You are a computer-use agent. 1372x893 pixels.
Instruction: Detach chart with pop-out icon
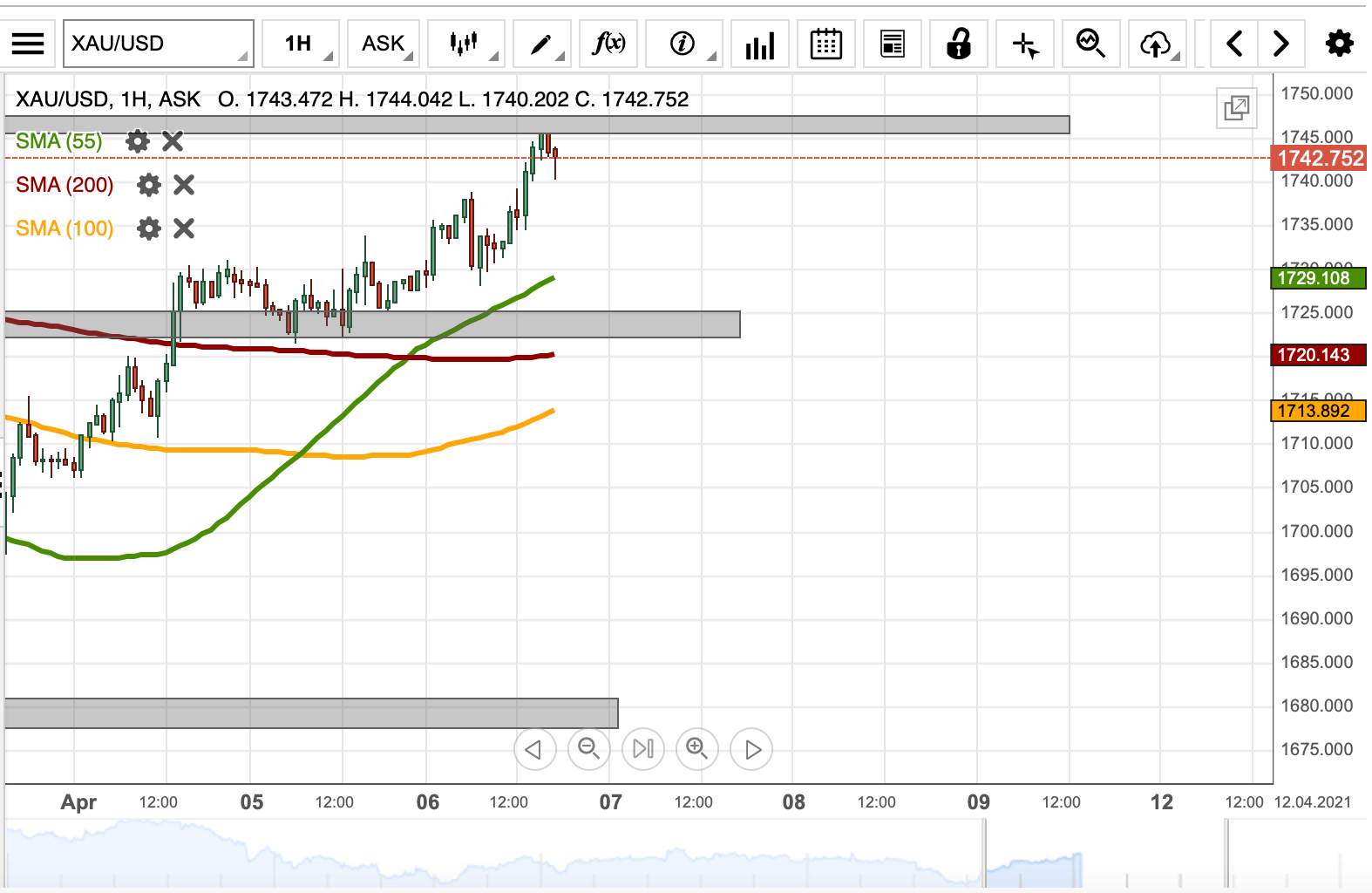[x=1237, y=108]
